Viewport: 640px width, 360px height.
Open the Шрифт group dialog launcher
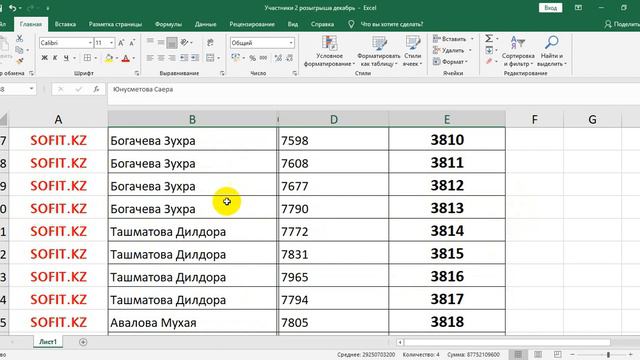click(x=137, y=73)
